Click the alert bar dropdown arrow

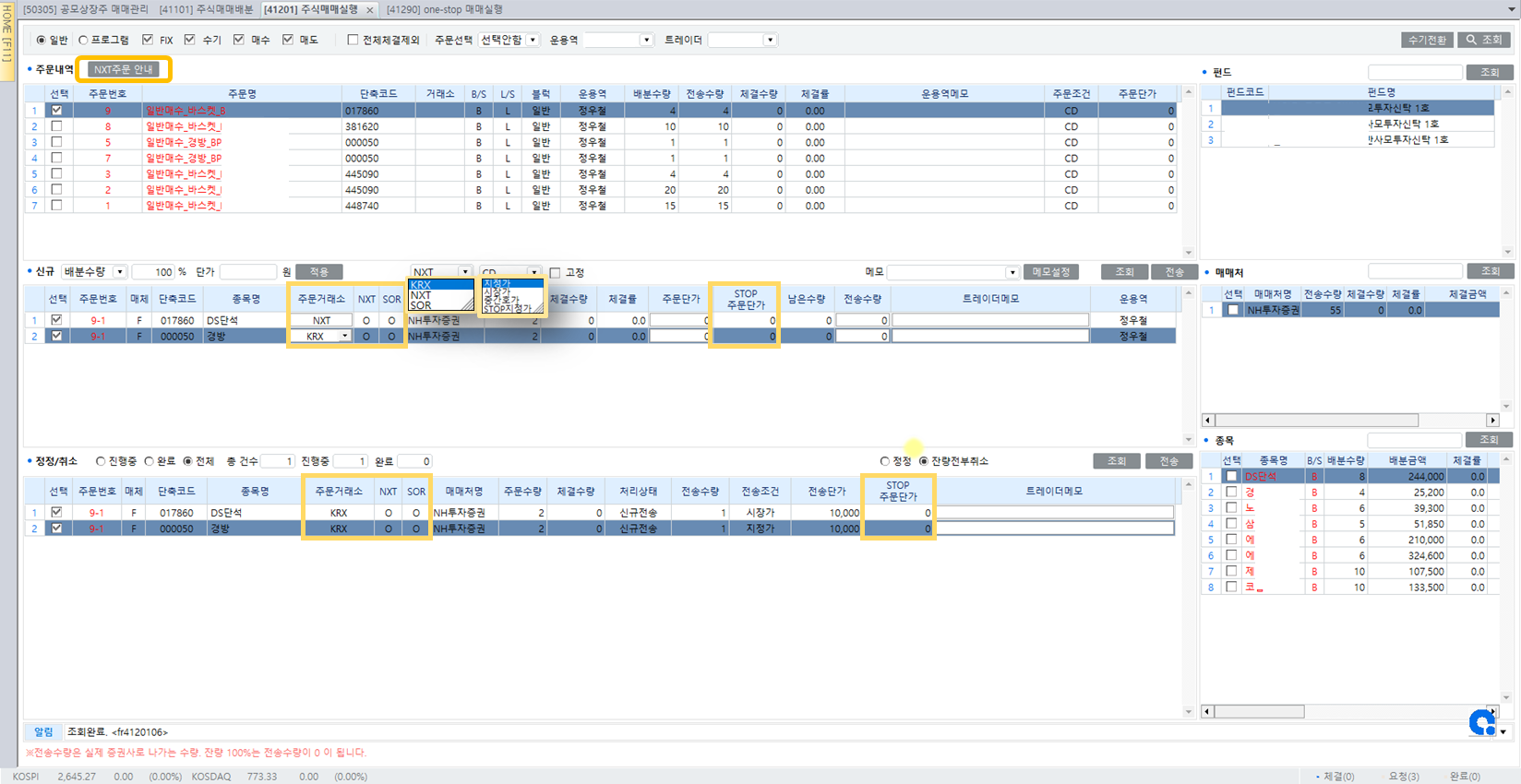tap(1503, 731)
